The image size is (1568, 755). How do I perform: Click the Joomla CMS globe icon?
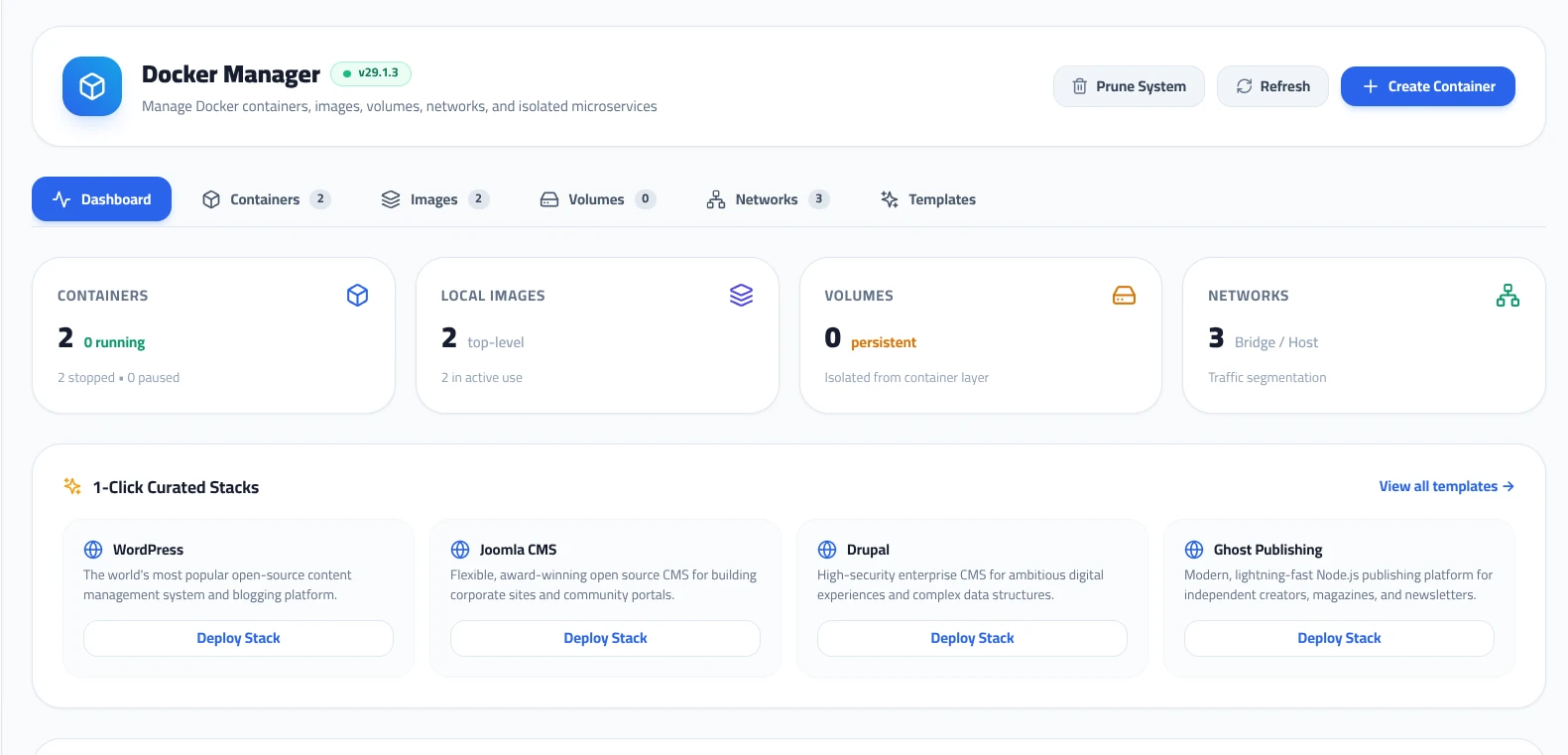click(x=460, y=550)
